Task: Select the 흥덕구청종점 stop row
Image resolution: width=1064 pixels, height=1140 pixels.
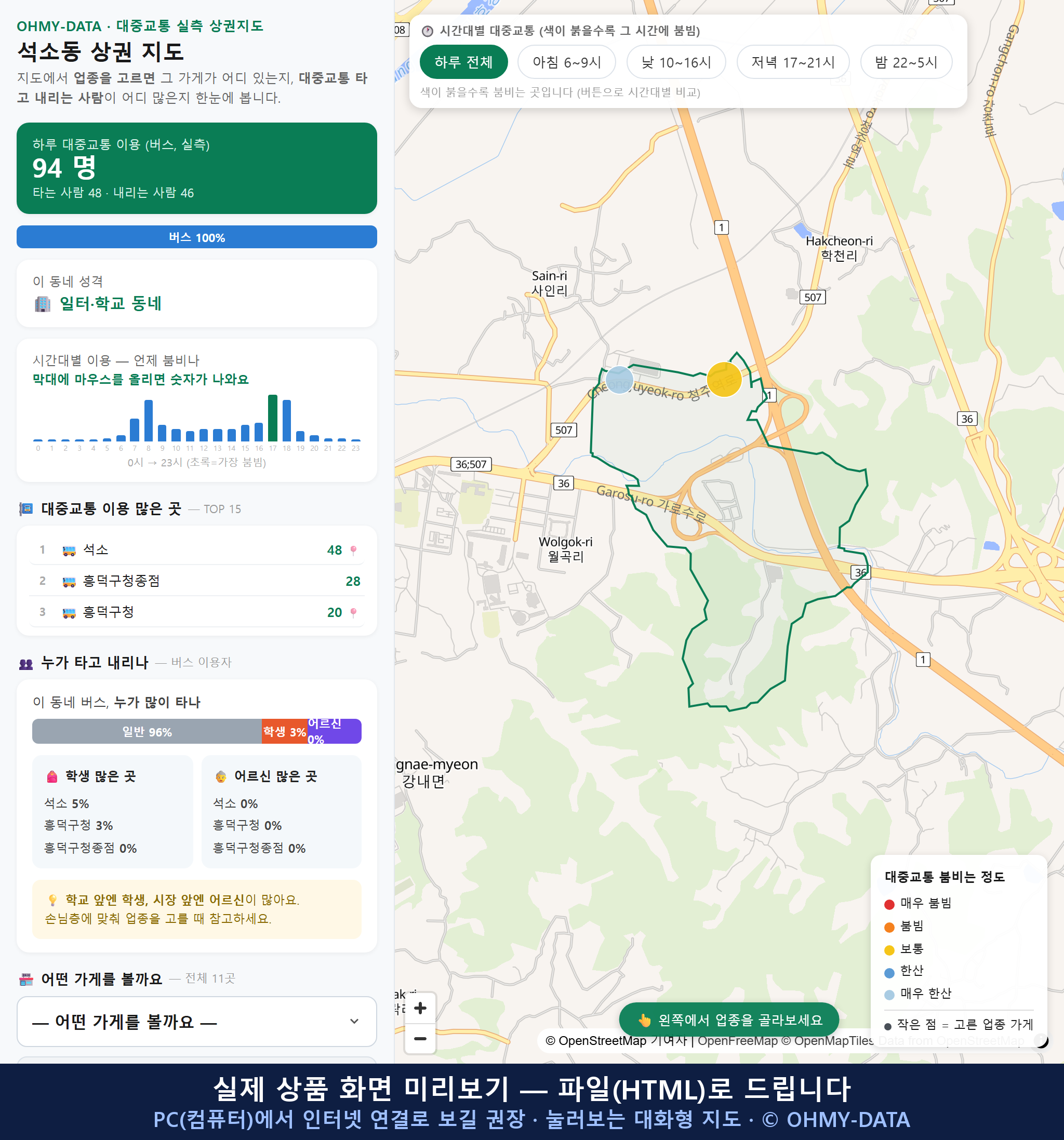Action: tap(197, 581)
